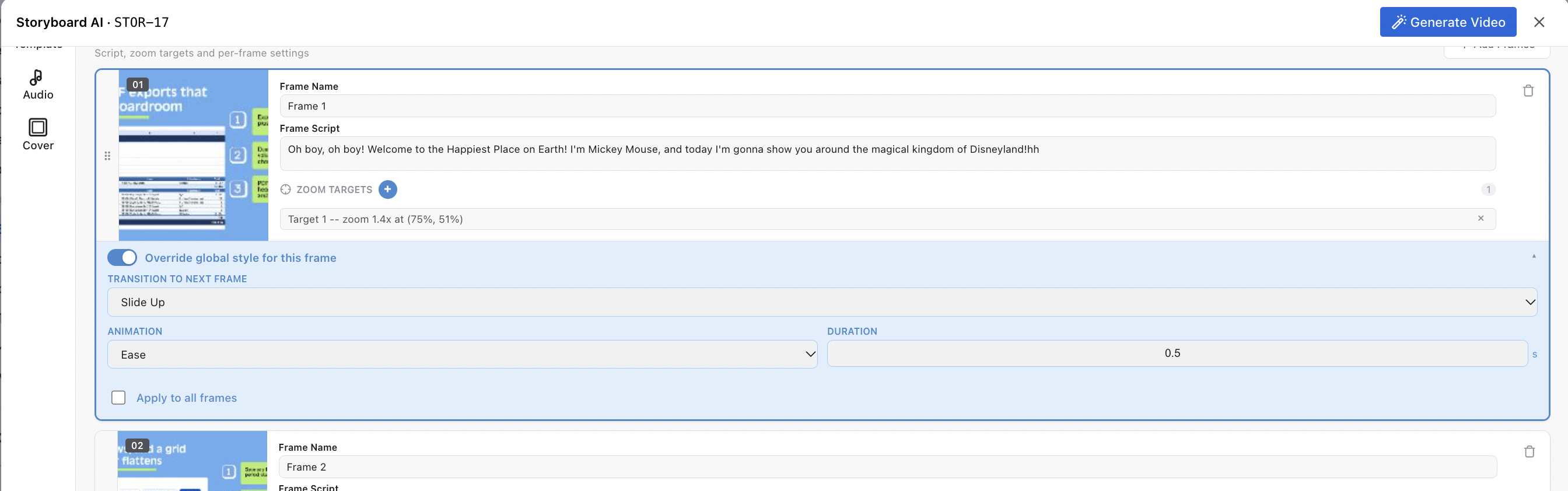Screen dimensions: 1568x491
Task: Open the Cover section in sidebar
Action: click(38, 135)
